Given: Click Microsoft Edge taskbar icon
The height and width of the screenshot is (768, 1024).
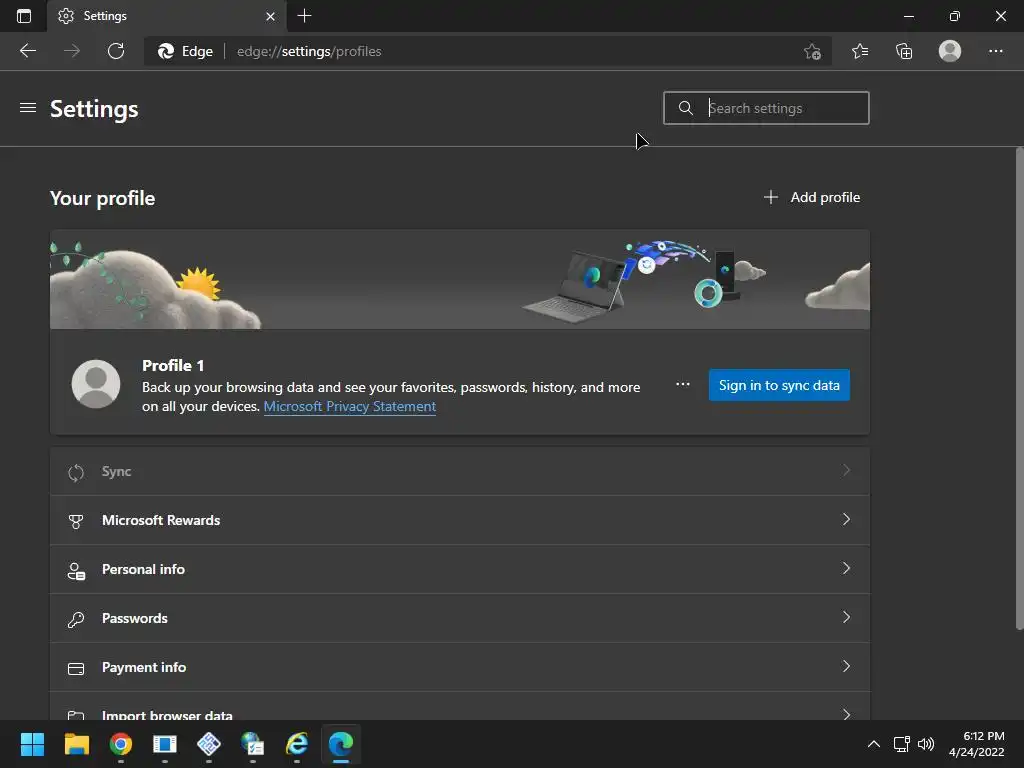Looking at the screenshot, I should point(341,744).
